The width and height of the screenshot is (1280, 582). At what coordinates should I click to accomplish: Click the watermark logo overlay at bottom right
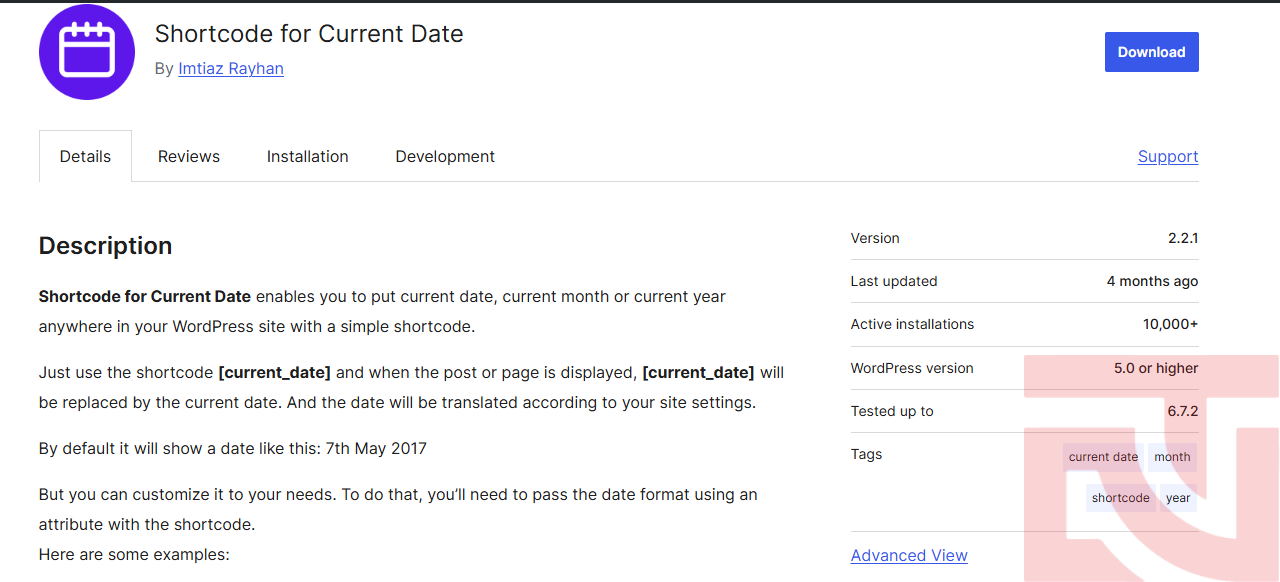[1152, 468]
